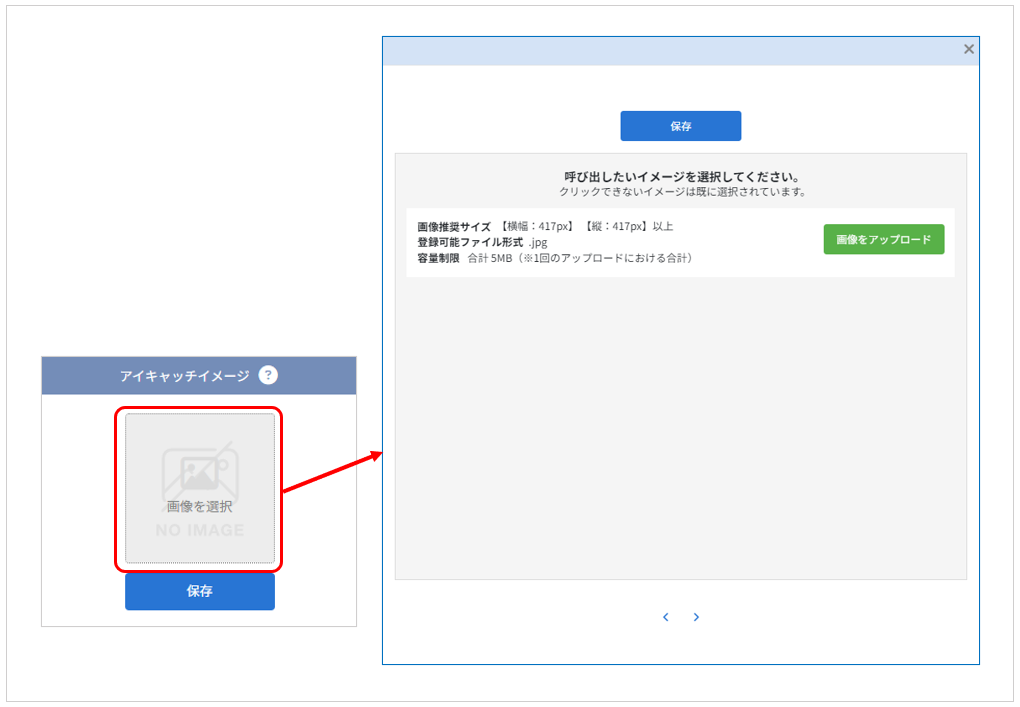1020x707 pixels.
Task: Click the 画像を選択 NO IMAGE placeholder
Action: pos(200,488)
